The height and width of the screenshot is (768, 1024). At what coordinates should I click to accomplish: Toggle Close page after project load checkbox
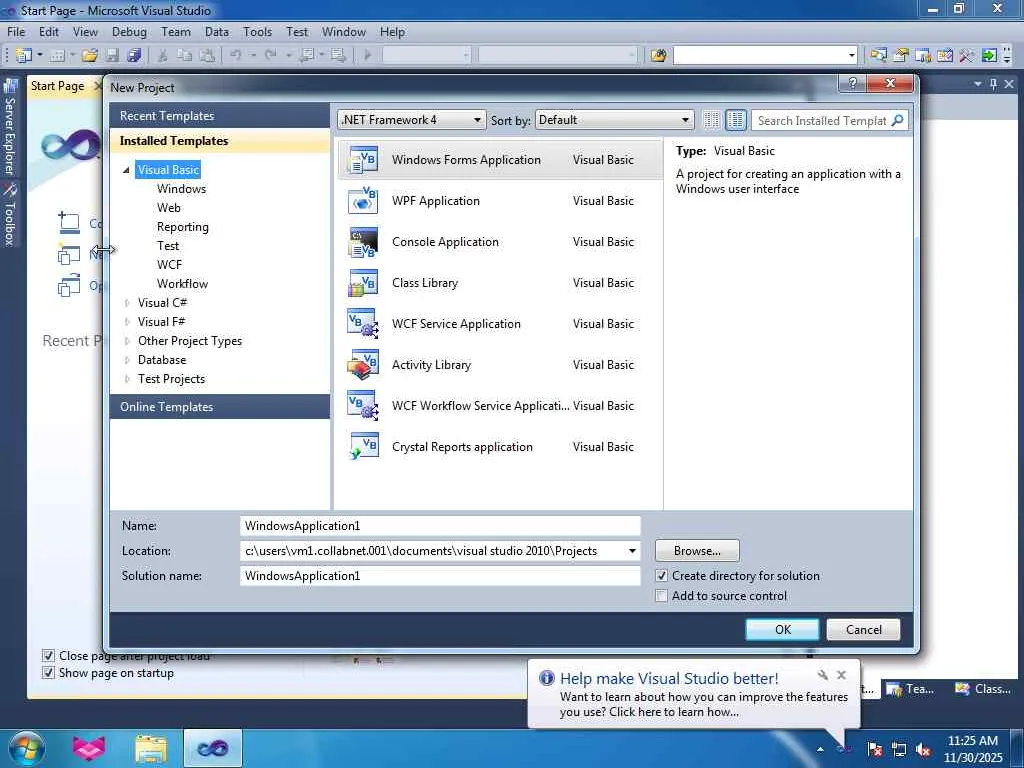(x=48, y=655)
